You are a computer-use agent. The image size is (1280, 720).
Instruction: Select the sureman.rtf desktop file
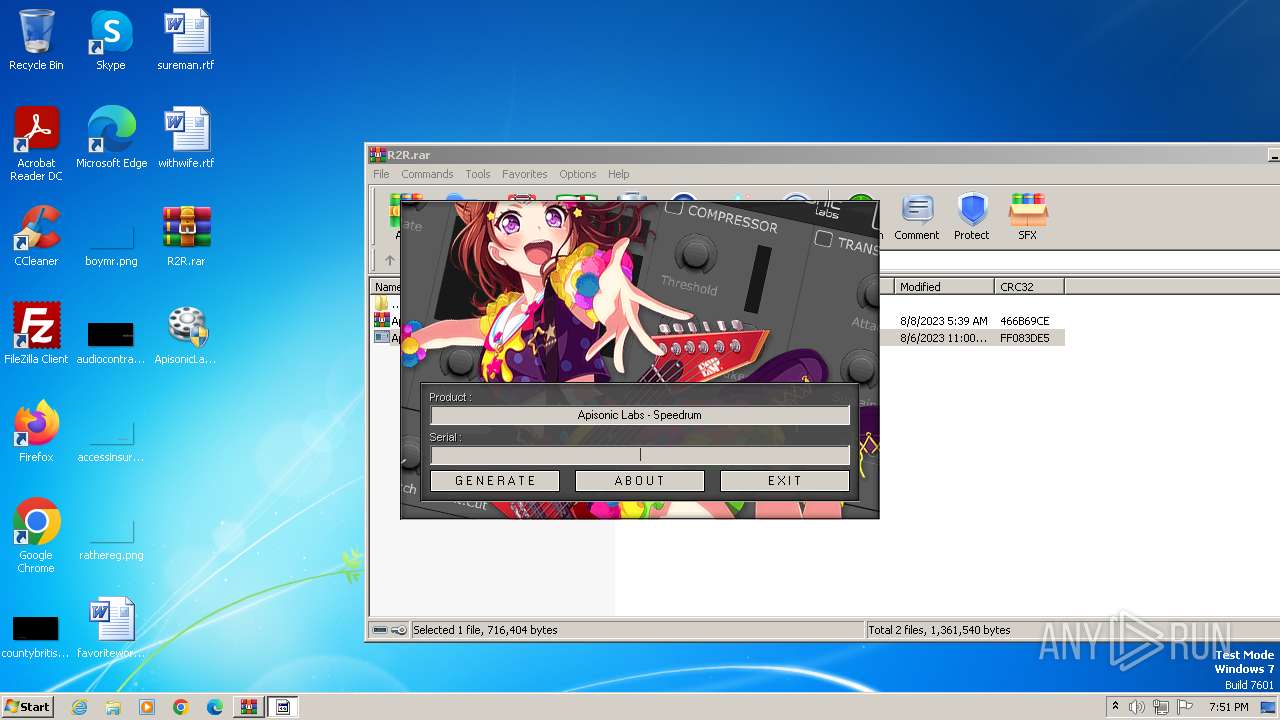coord(186,41)
